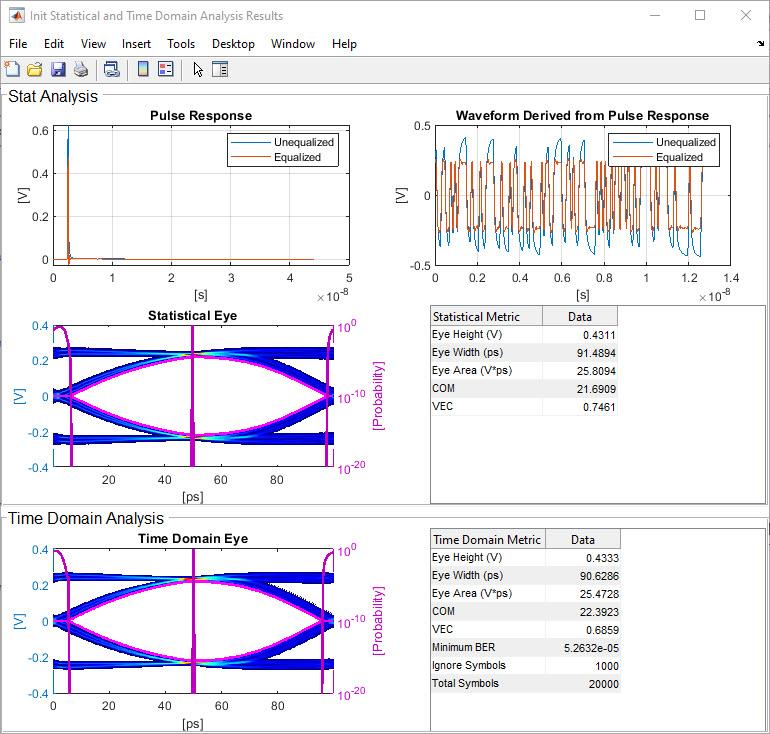
Task: Expand the Desktop menu
Action: [x=233, y=44]
